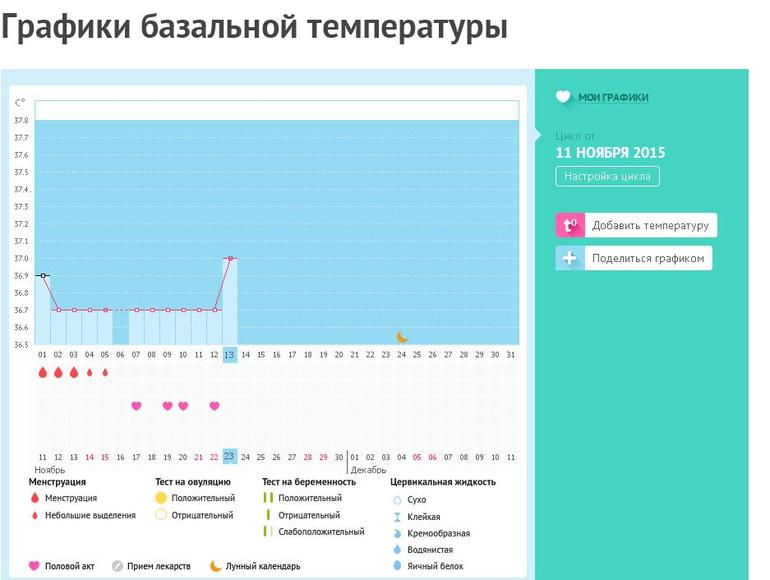Open Настройка цикла settings button
The width and height of the screenshot is (770, 580).
pyautogui.click(x=607, y=176)
